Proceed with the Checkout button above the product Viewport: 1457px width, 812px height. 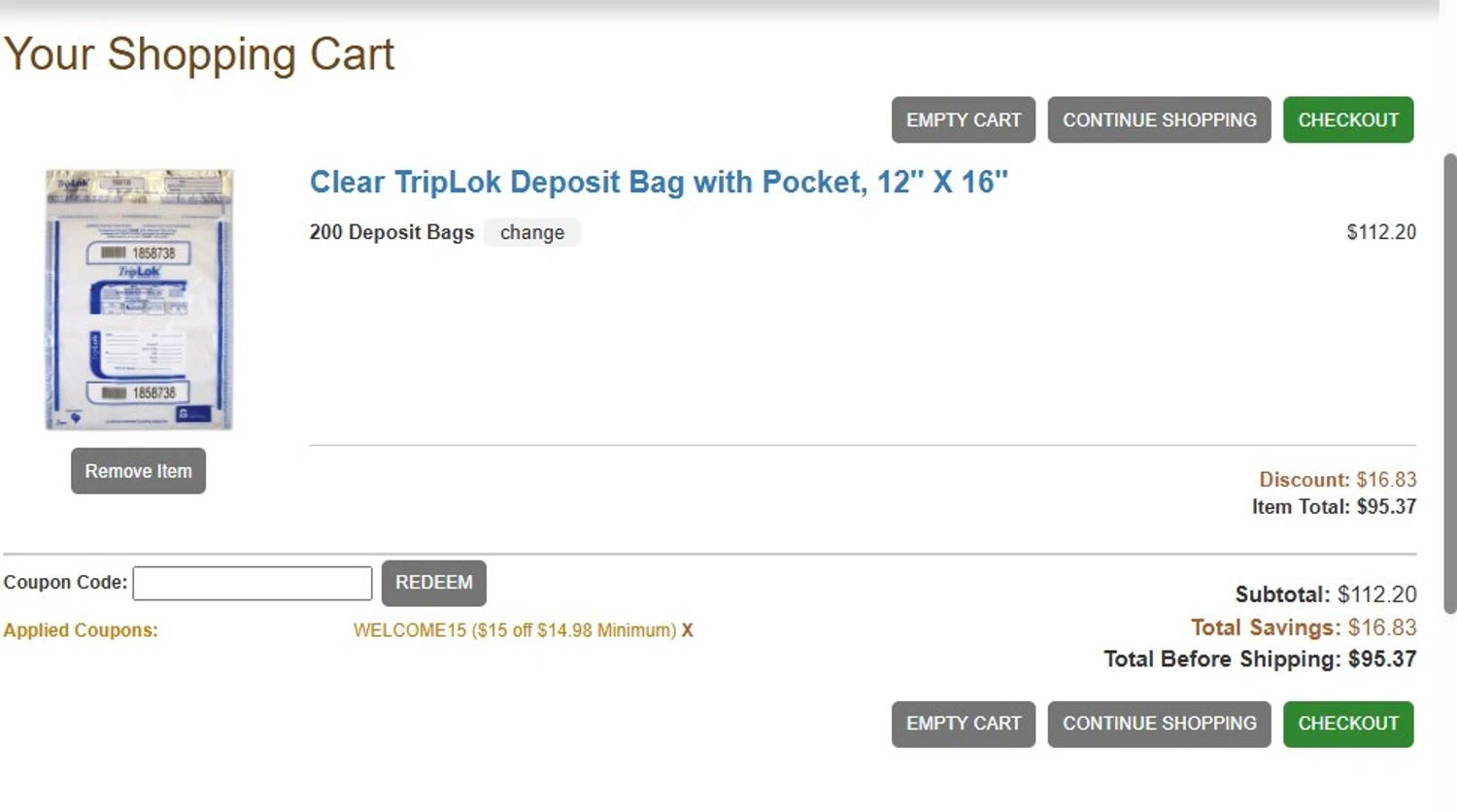1347,120
